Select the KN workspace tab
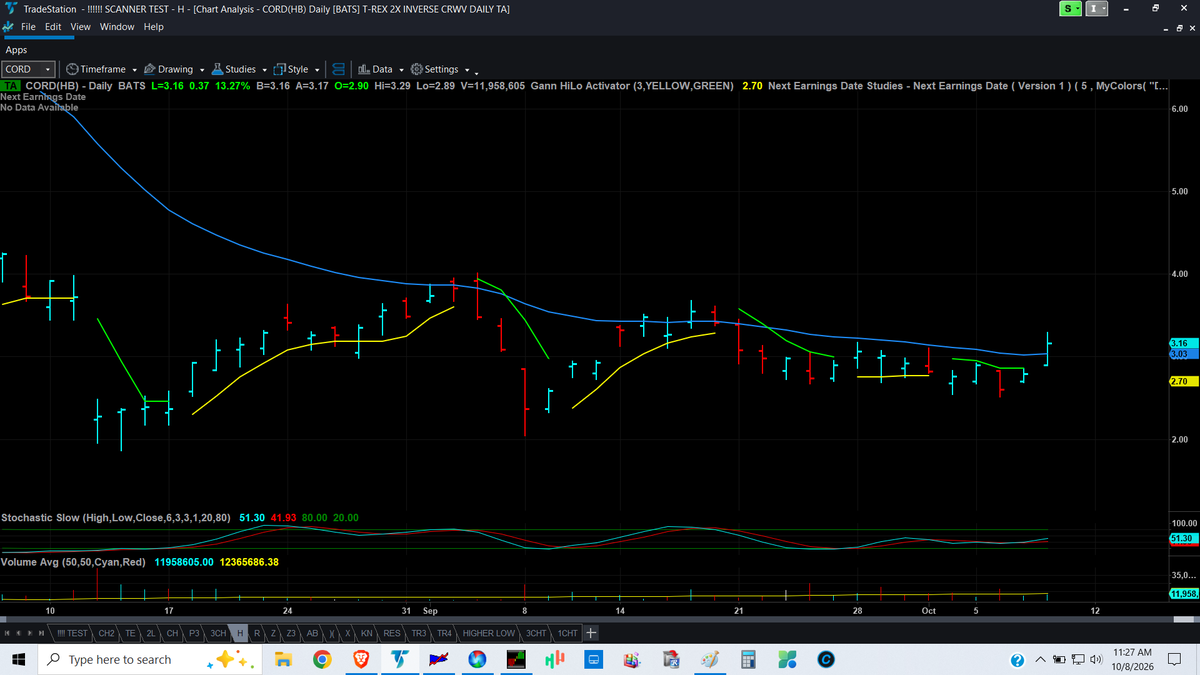The width and height of the screenshot is (1200, 675). pyautogui.click(x=367, y=633)
